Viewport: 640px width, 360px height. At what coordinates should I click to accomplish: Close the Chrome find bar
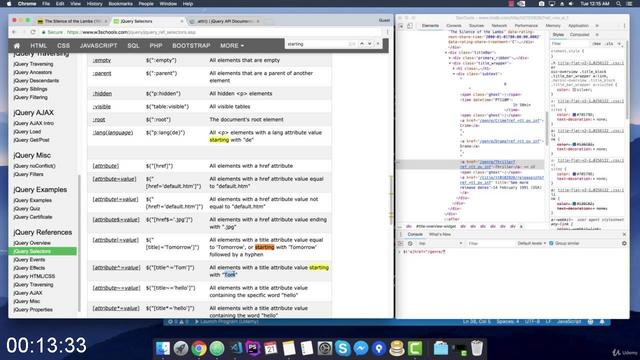pos(378,44)
